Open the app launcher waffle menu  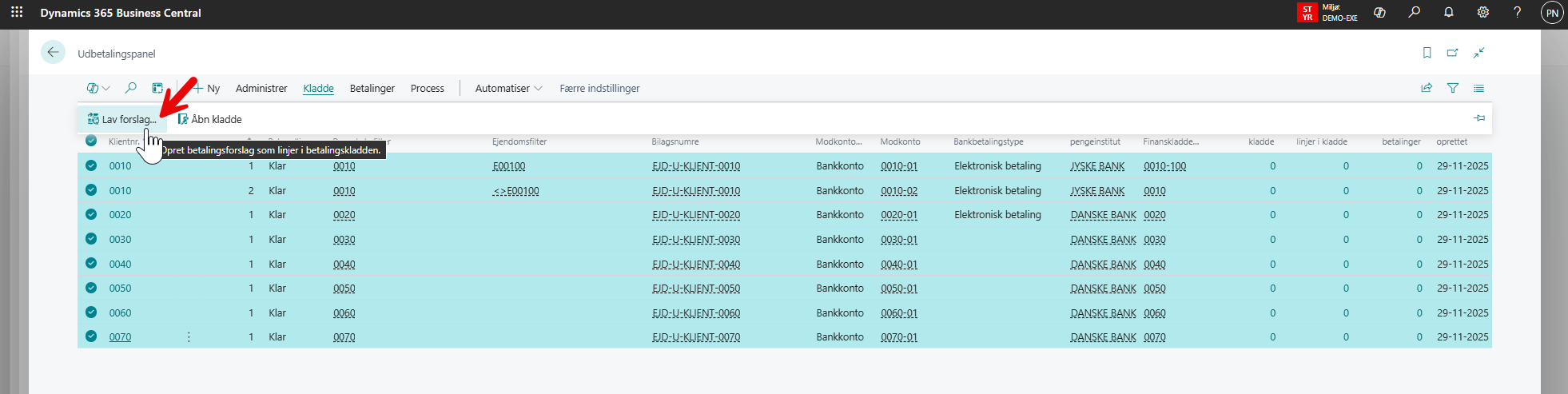(17, 13)
